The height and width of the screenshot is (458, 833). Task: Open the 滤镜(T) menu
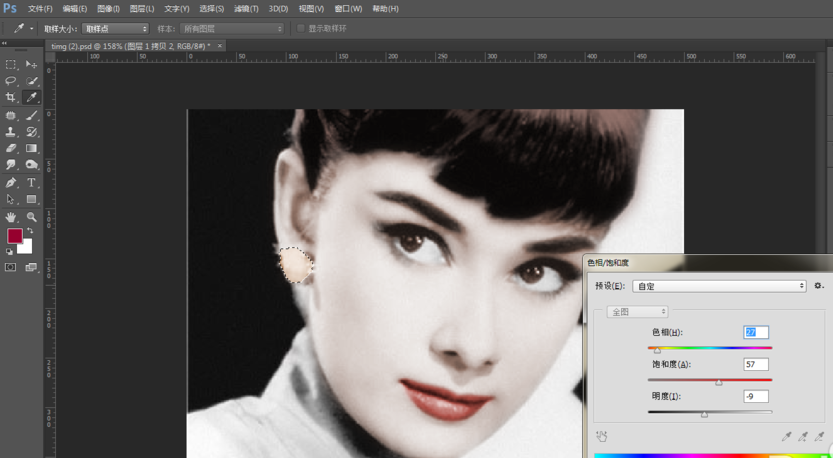(x=246, y=9)
